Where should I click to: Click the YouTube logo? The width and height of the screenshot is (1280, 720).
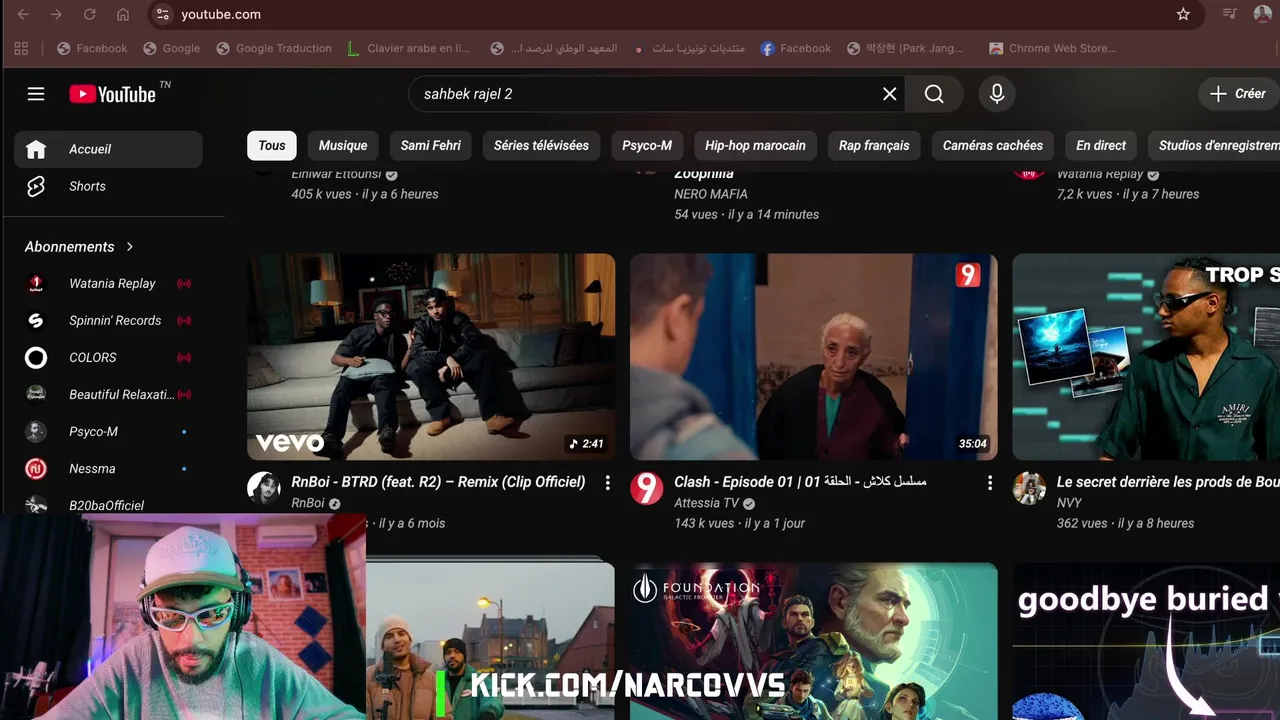click(x=112, y=94)
